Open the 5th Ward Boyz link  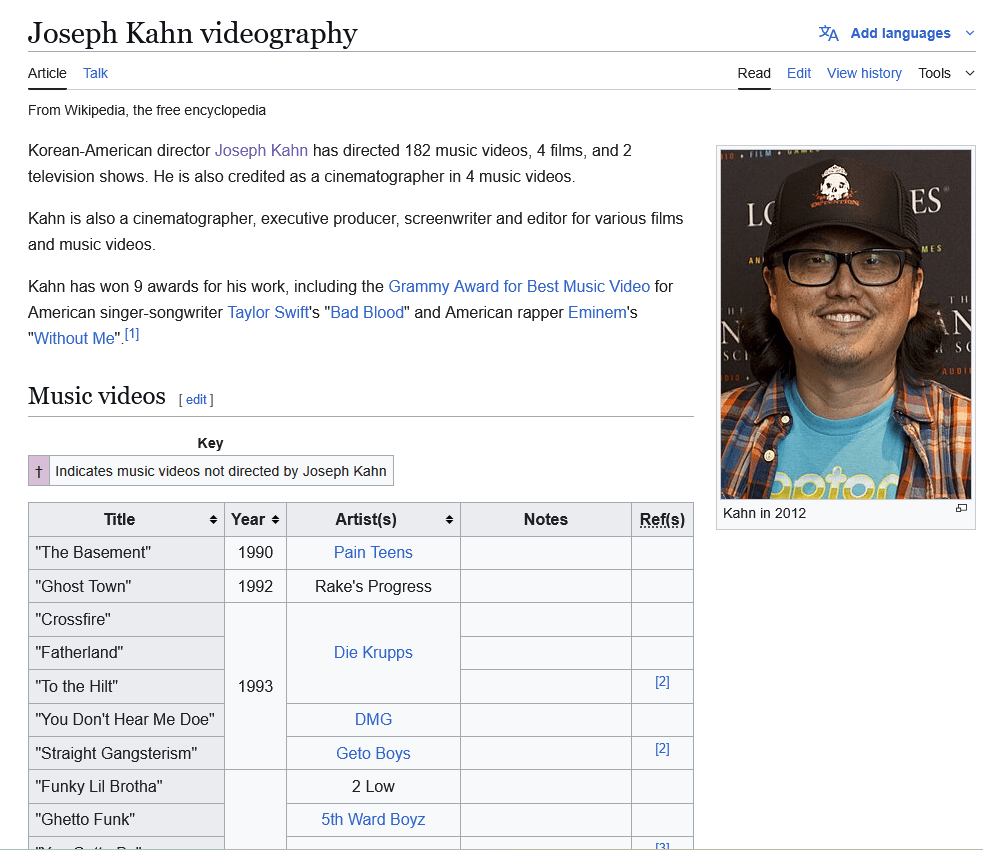click(x=373, y=819)
